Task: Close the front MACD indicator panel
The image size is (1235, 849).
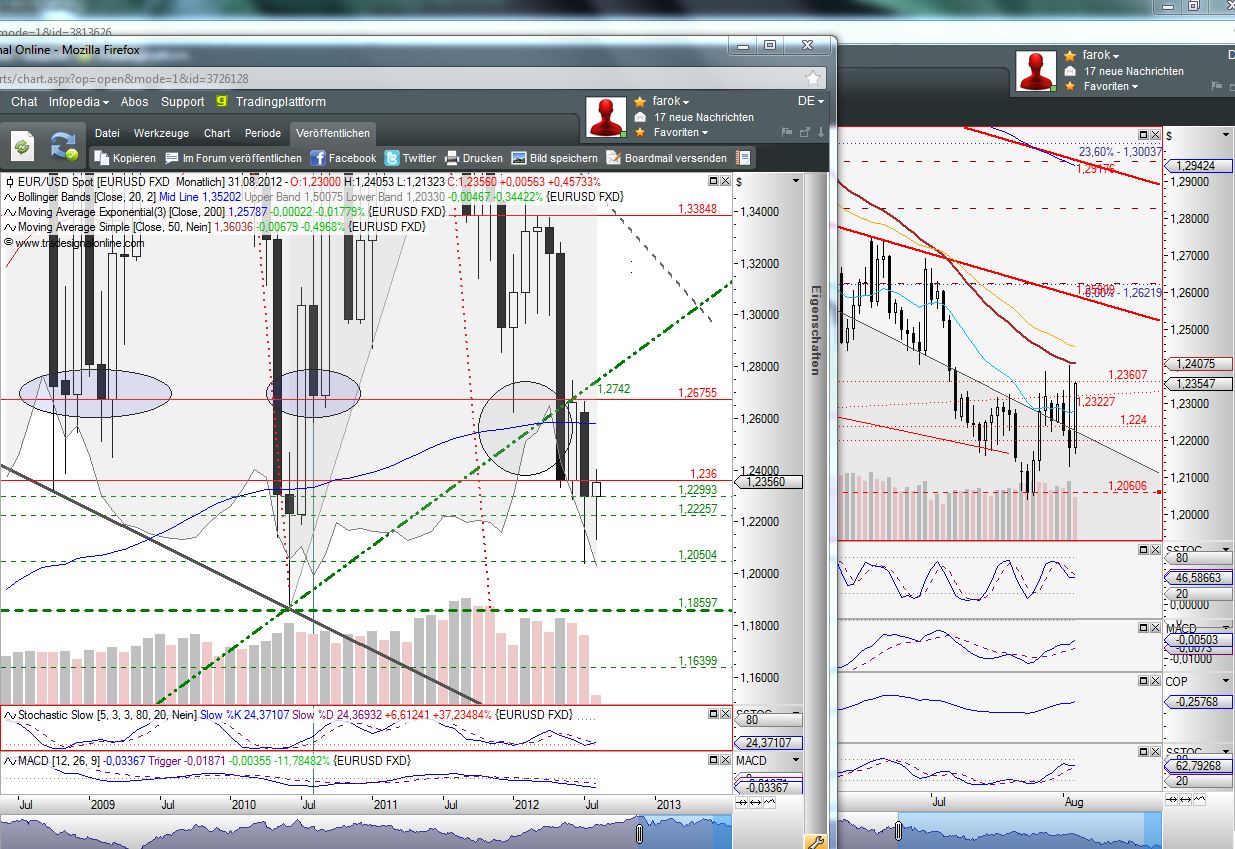Action: click(724, 761)
